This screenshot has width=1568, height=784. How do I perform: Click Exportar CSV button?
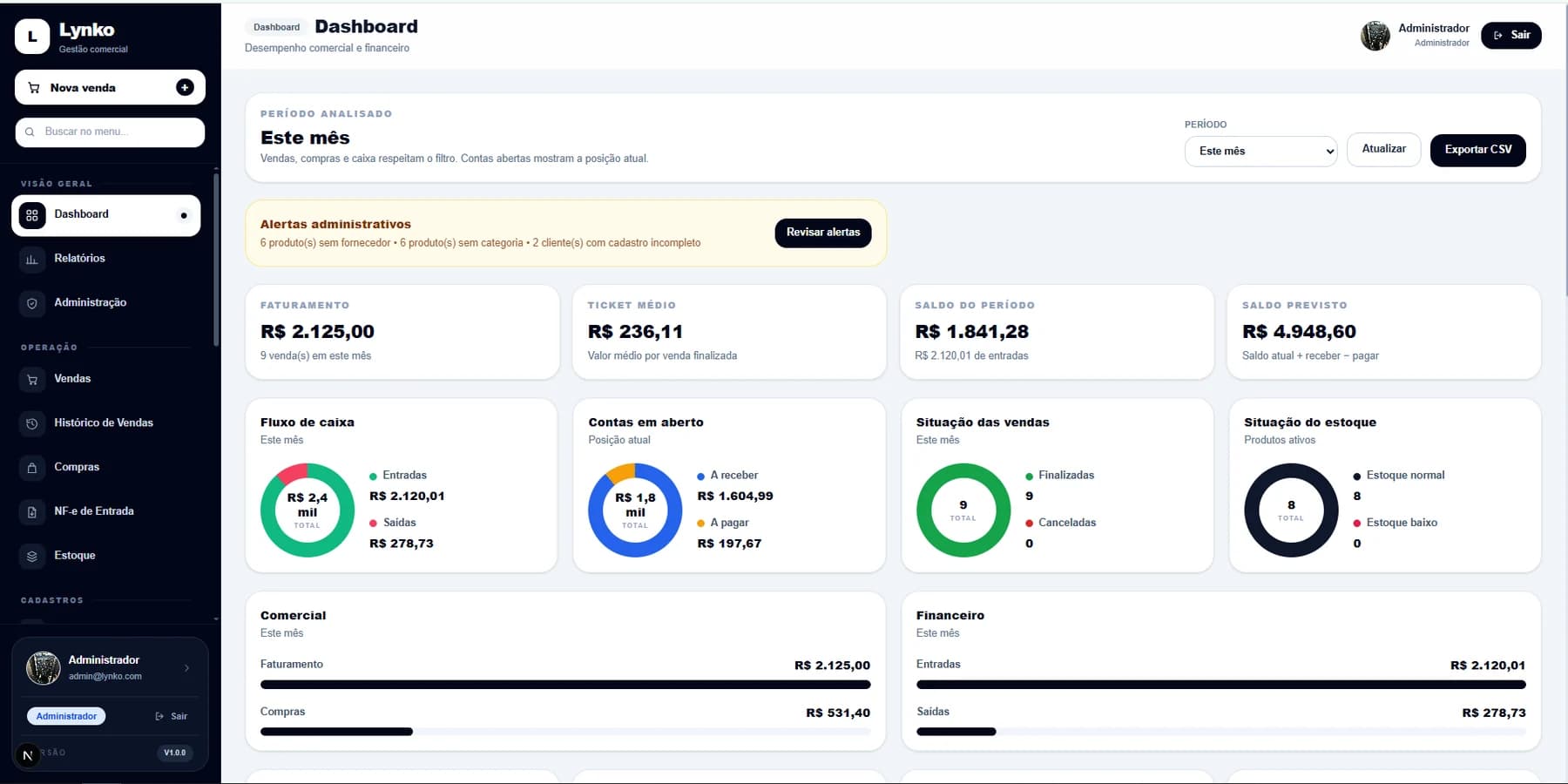tap(1478, 150)
